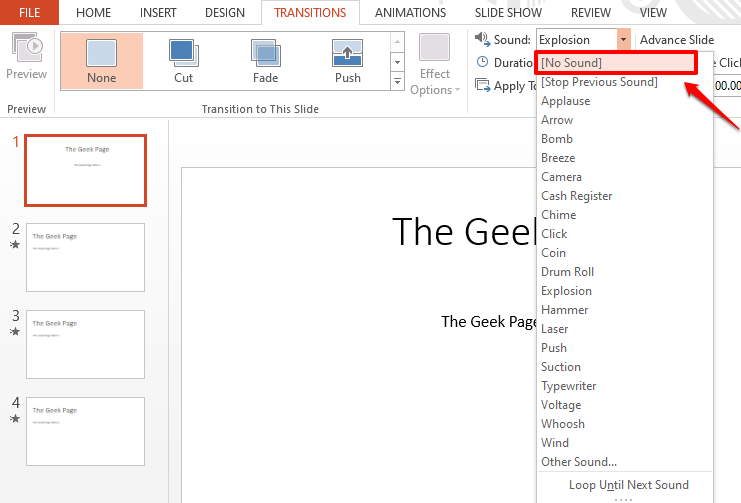Switch to the REVIEW tab
741x503 pixels.
click(591, 13)
